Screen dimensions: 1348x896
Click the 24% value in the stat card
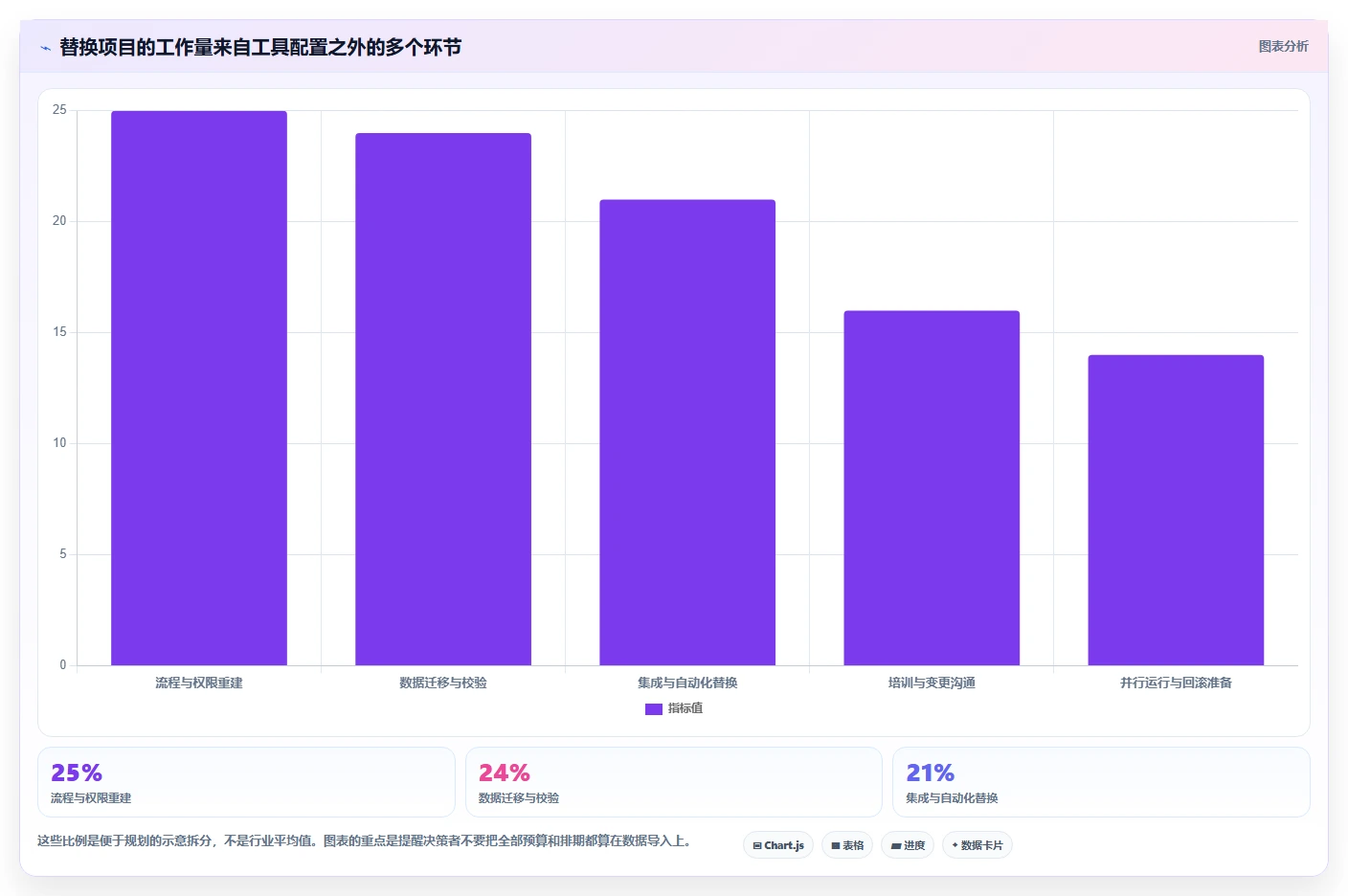point(505,773)
